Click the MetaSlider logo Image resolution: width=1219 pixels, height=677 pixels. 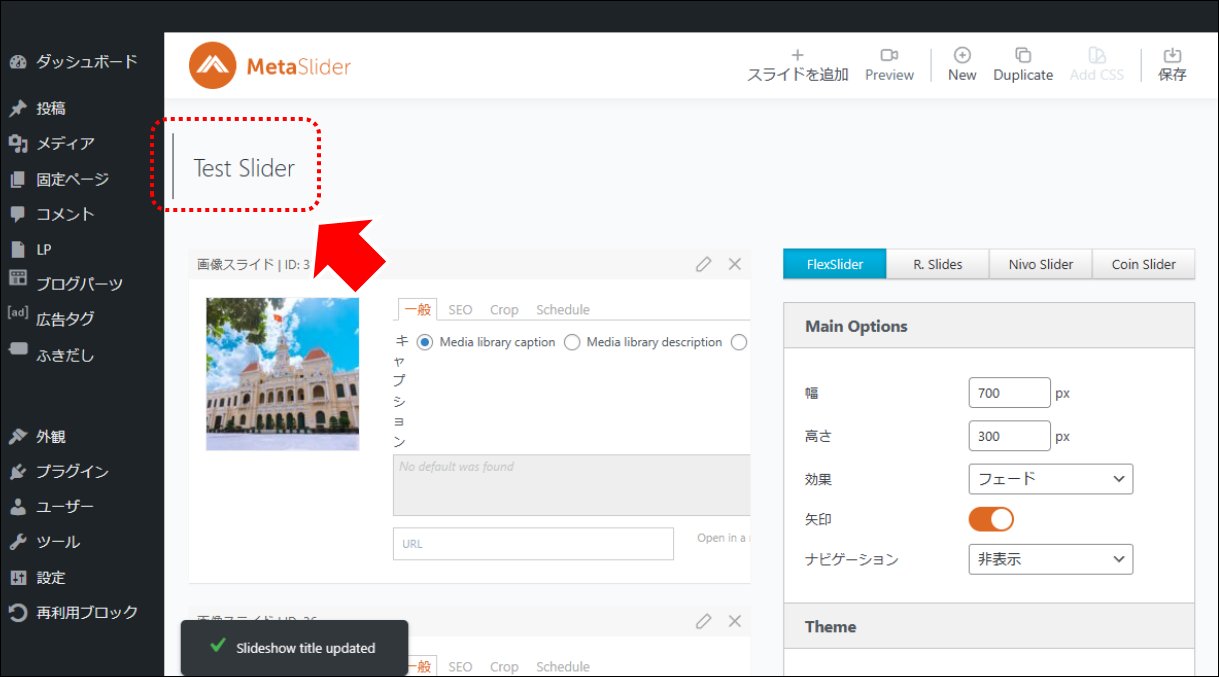tap(270, 66)
